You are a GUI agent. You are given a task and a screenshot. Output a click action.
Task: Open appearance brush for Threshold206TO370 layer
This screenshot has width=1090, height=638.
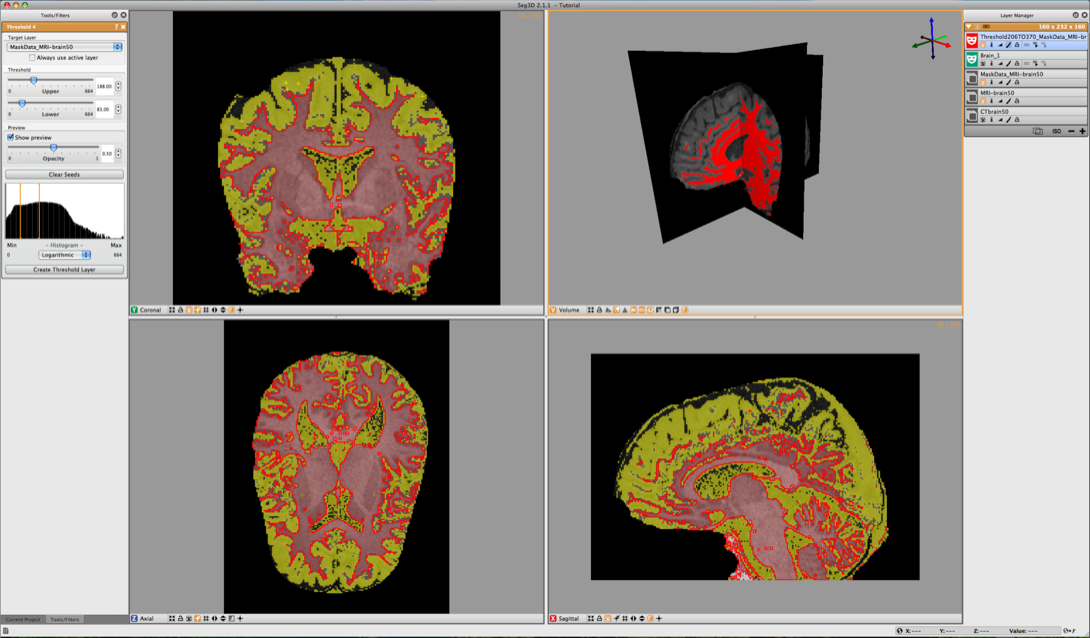tap(1009, 44)
